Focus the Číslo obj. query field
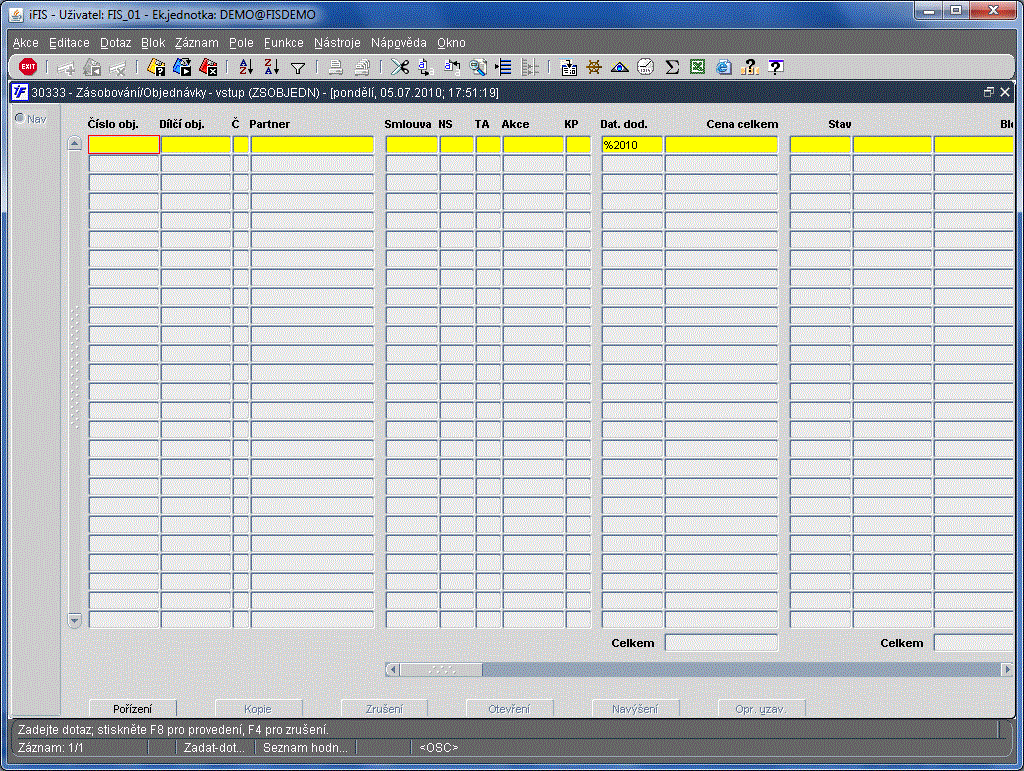This screenshot has width=1024, height=771. (x=124, y=144)
